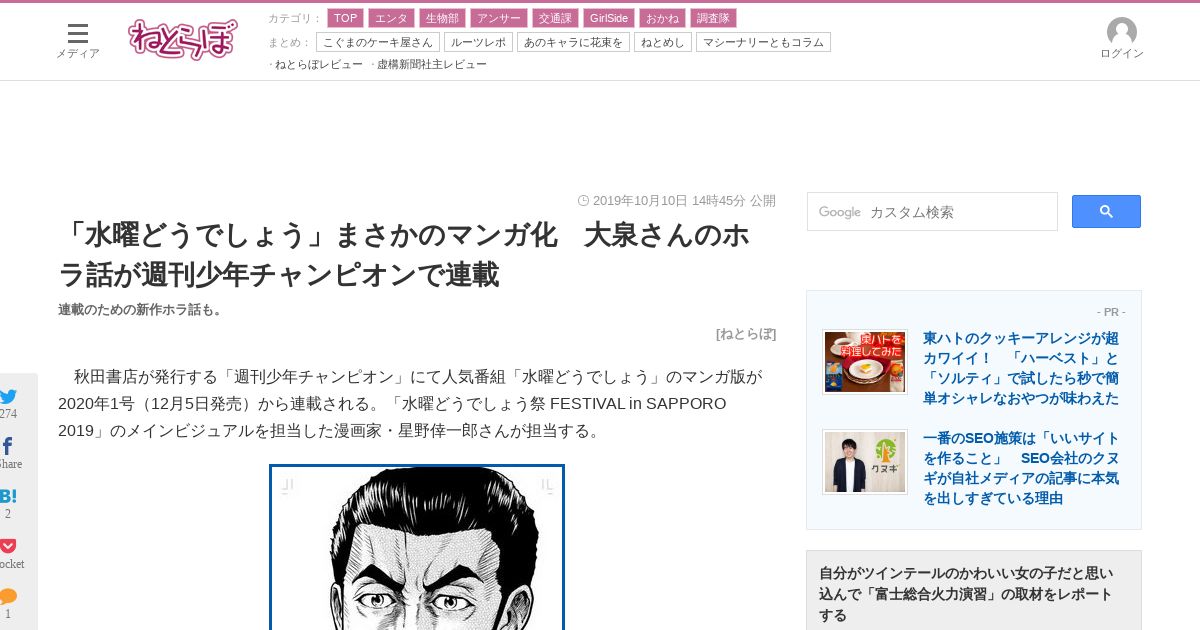
Task: Open the ルーツレポ collection
Action: click(478, 42)
